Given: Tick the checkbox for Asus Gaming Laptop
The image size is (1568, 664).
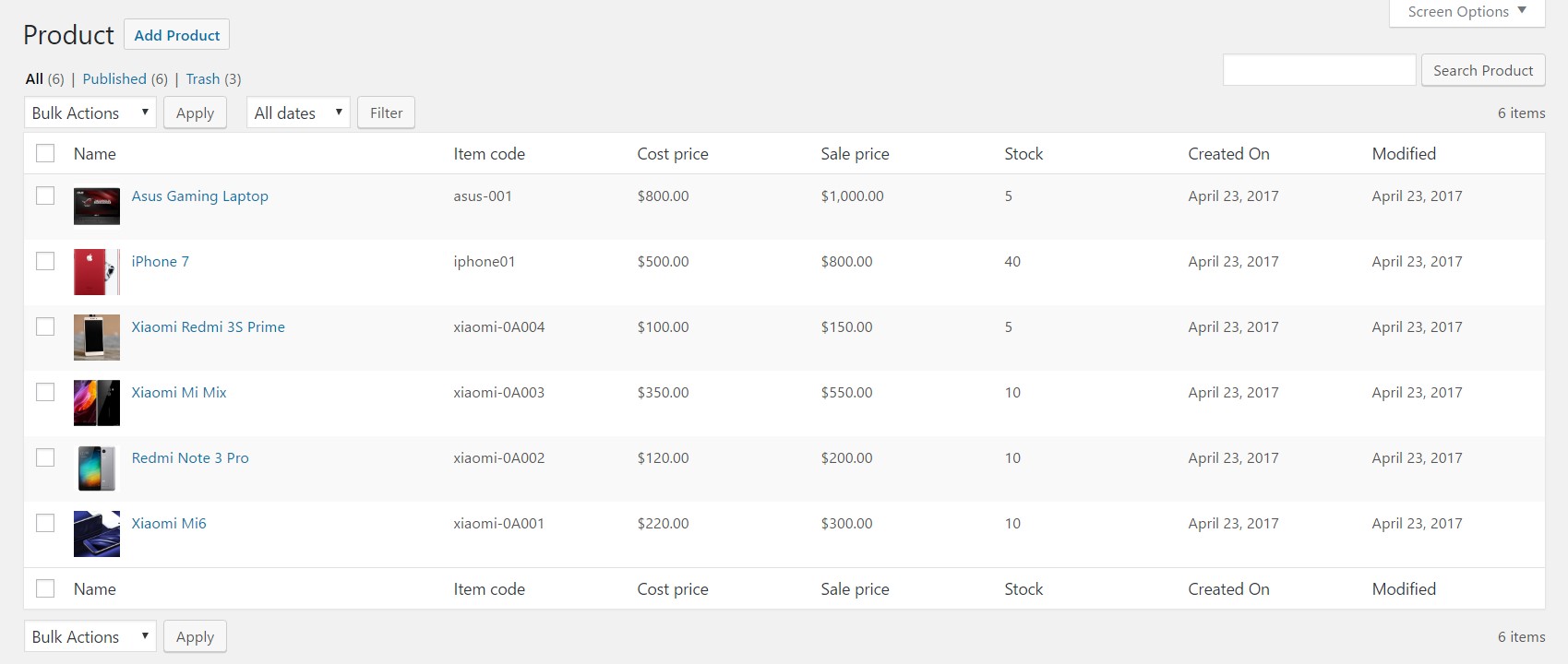Looking at the screenshot, I should [45, 196].
